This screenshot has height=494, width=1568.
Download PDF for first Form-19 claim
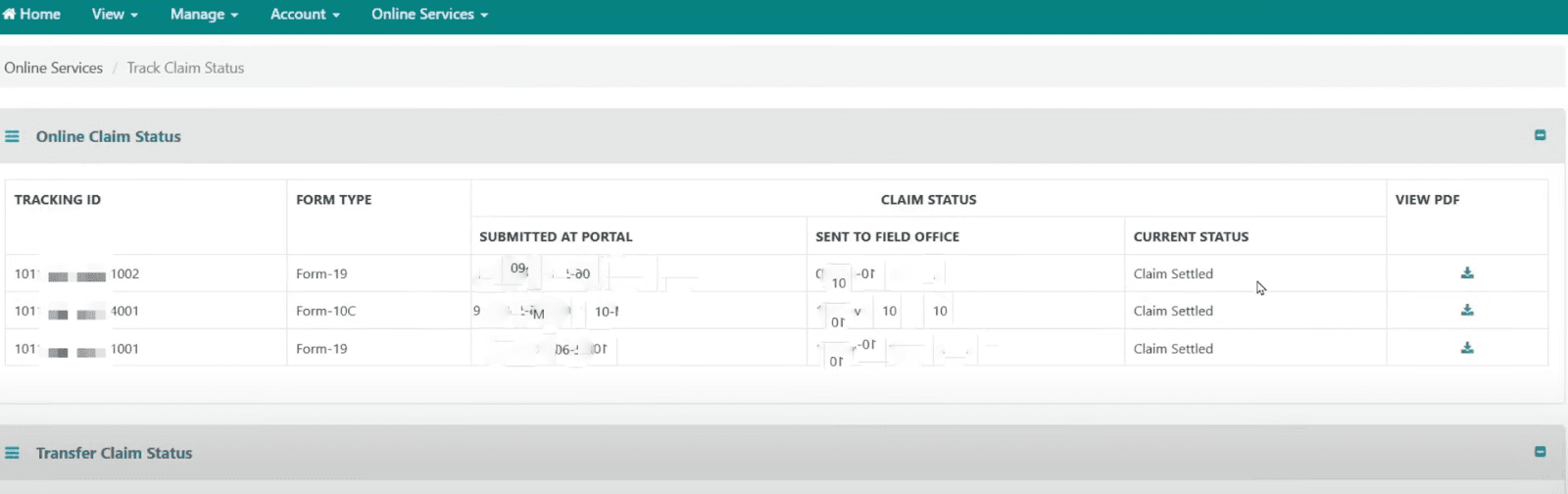tap(1467, 273)
